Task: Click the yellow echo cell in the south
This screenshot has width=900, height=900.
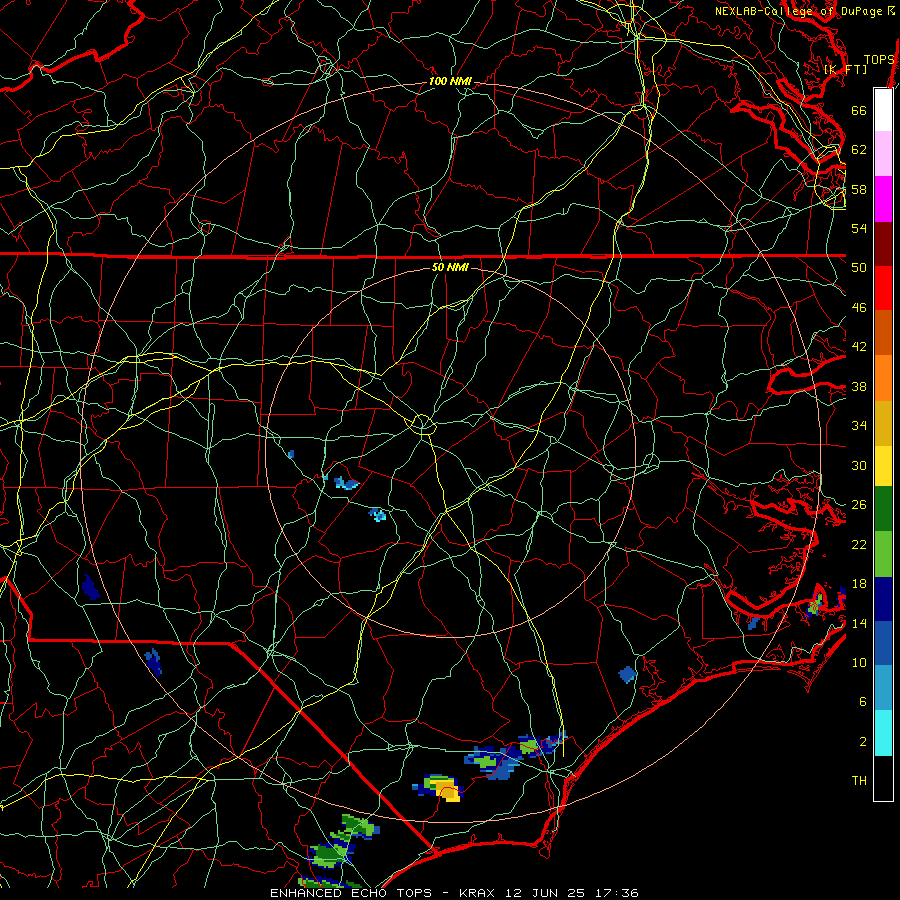Action: (x=447, y=789)
